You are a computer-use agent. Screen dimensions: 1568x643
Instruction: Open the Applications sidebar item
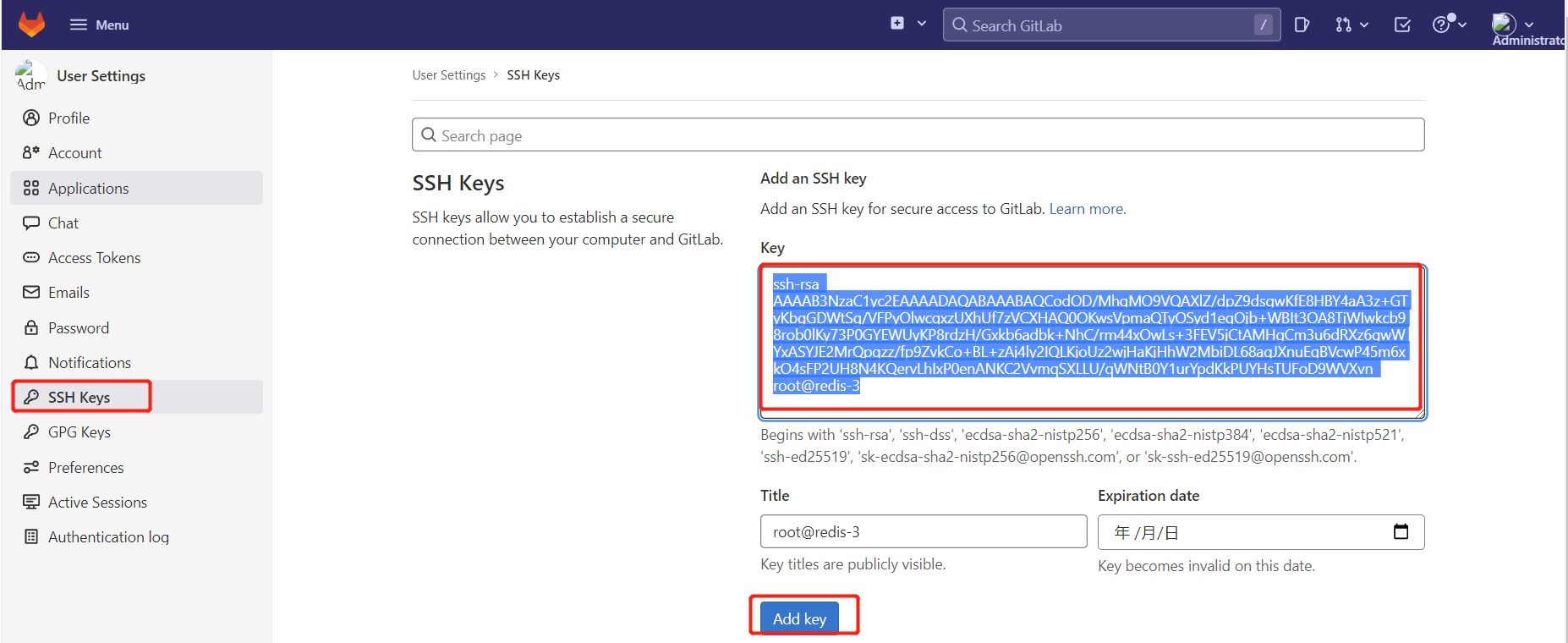point(137,188)
